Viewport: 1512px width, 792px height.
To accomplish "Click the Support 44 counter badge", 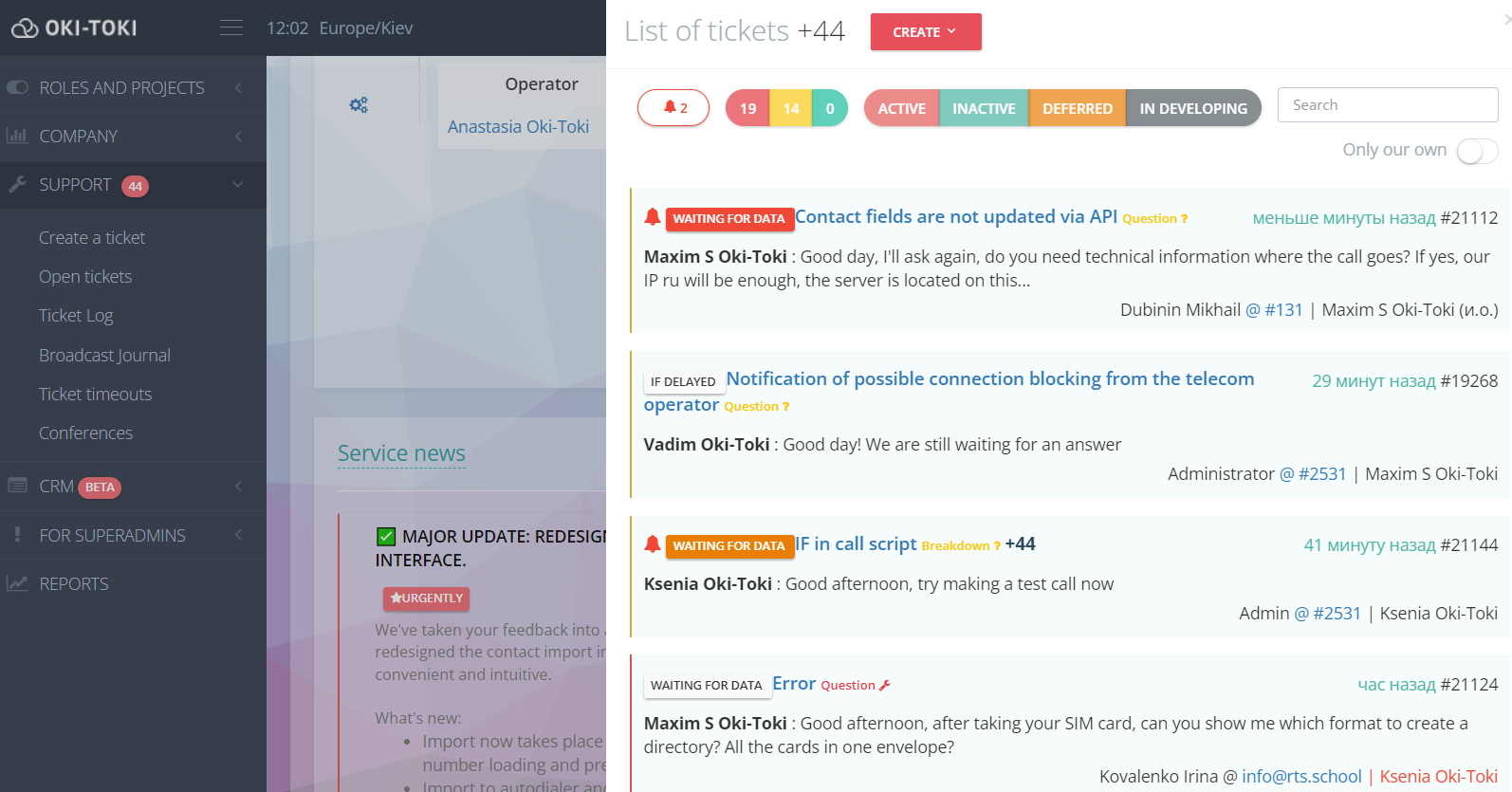I will click(x=135, y=186).
